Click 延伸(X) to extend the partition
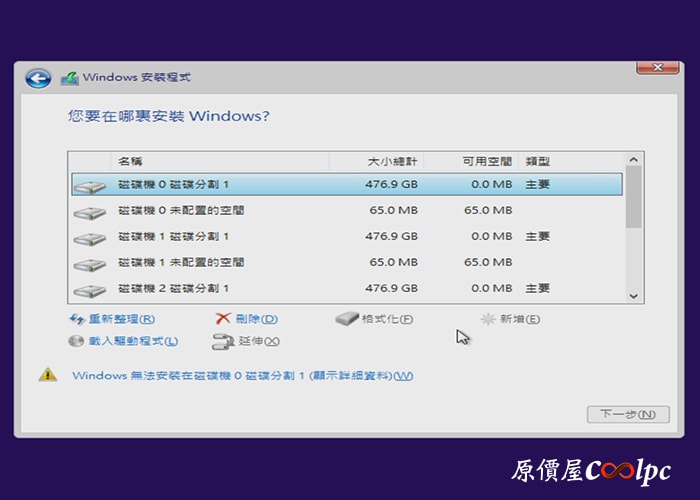Screen dimensions: 700x500 pyautogui.click(x=259, y=341)
